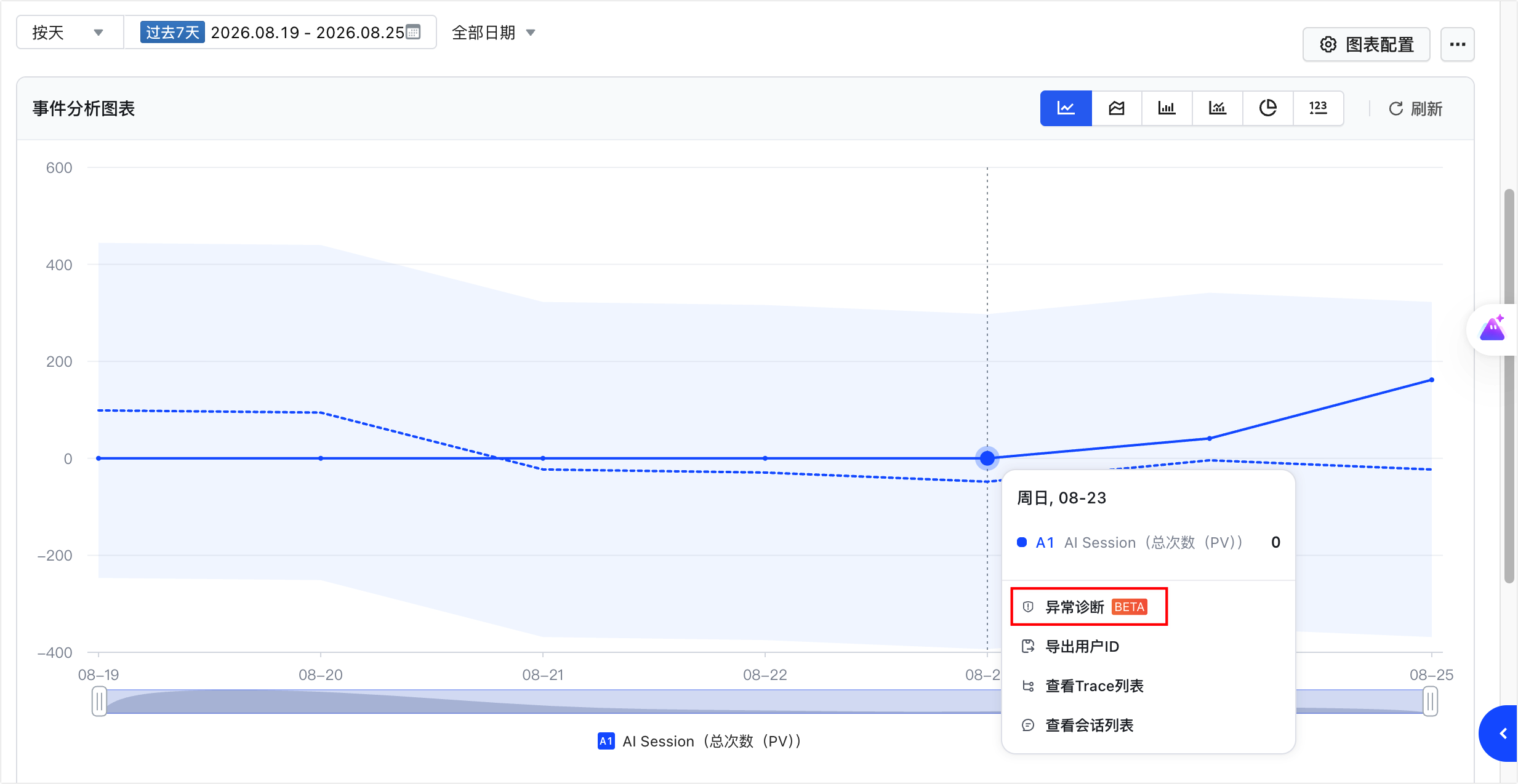Image resolution: width=1518 pixels, height=784 pixels.
Task: Show the 123 numeric value view
Action: tap(1318, 108)
